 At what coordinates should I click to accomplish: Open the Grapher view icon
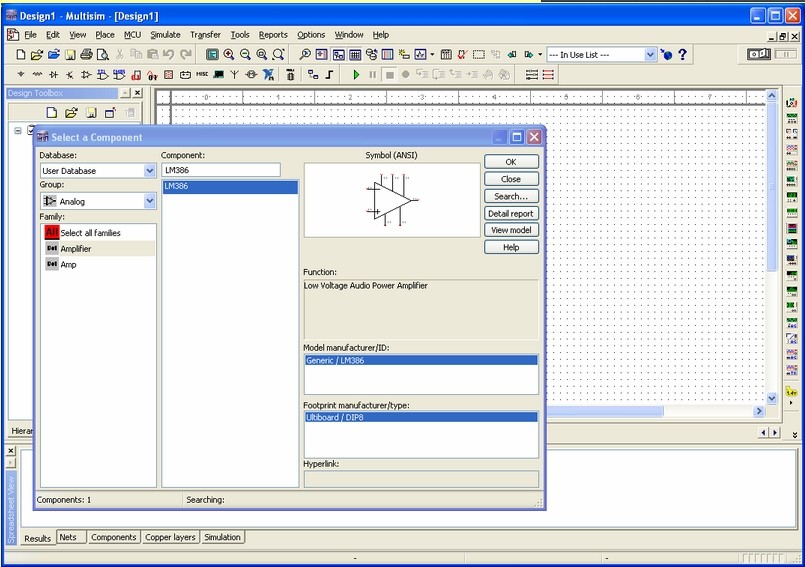click(x=420, y=54)
